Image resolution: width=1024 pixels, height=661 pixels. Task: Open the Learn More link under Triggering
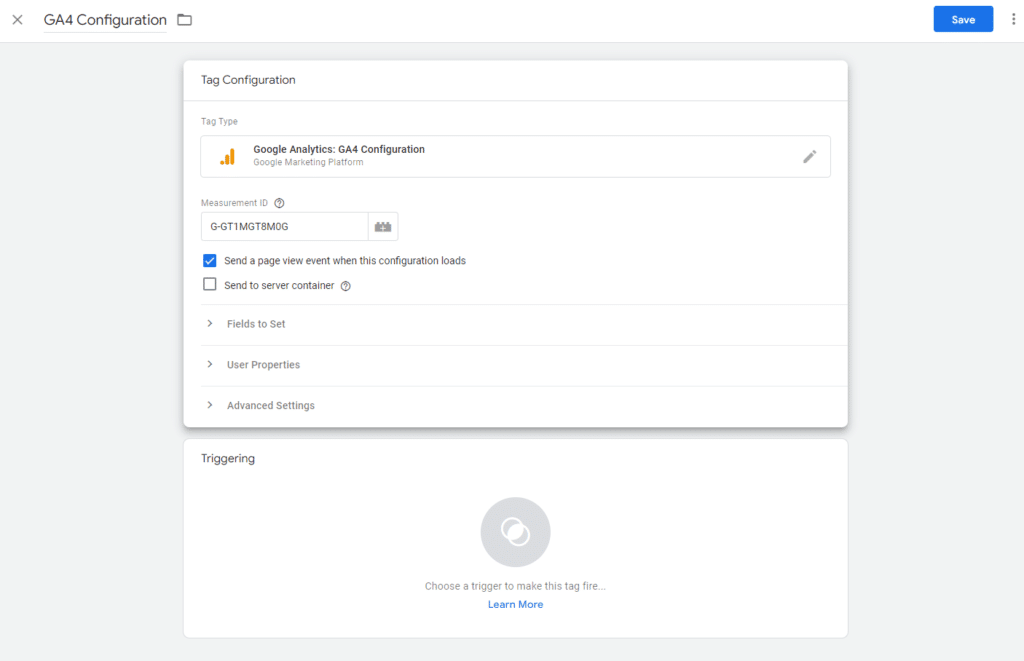[x=515, y=605]
